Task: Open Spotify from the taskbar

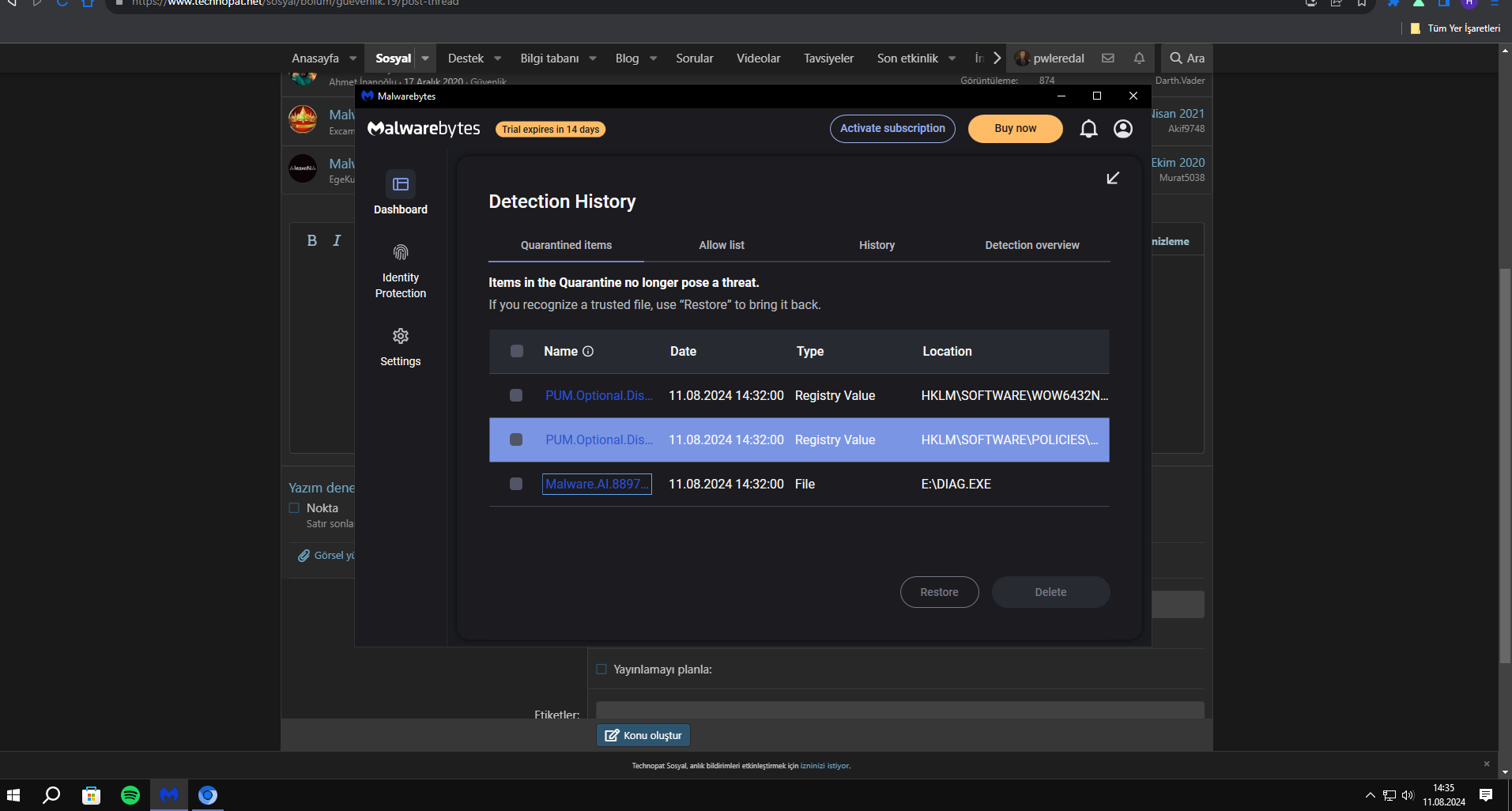Action: [130, 795]
